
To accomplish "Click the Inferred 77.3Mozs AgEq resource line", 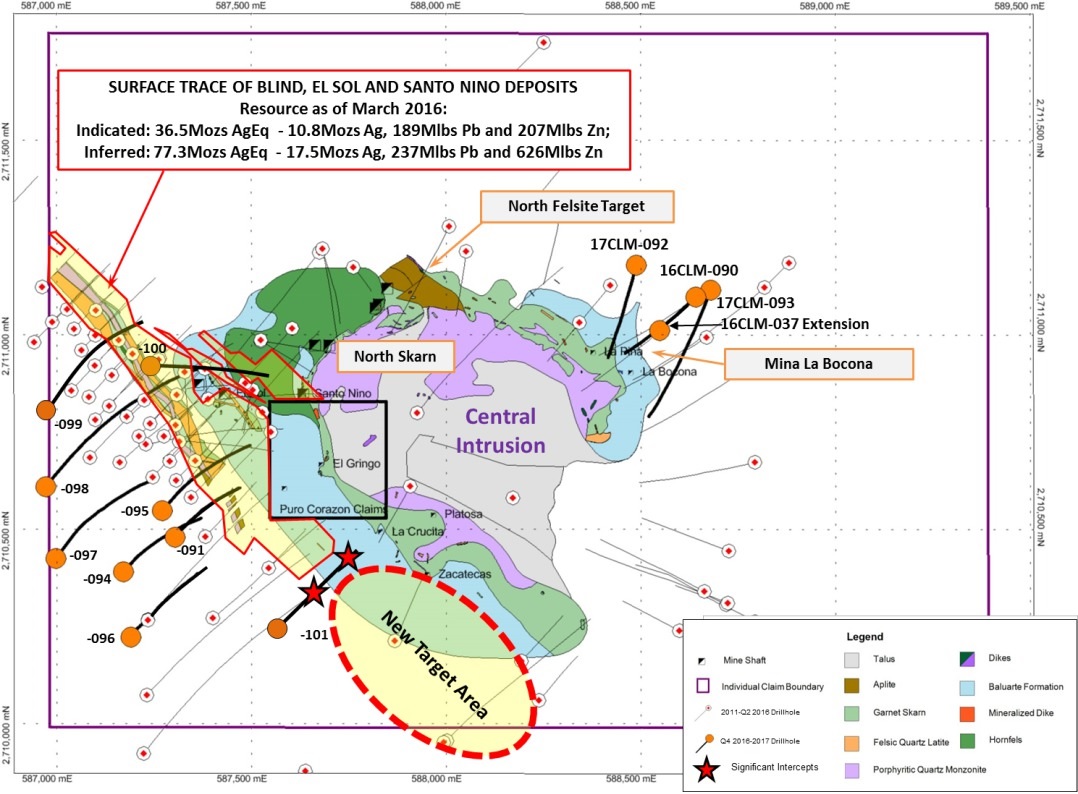I will pos(343,152).
